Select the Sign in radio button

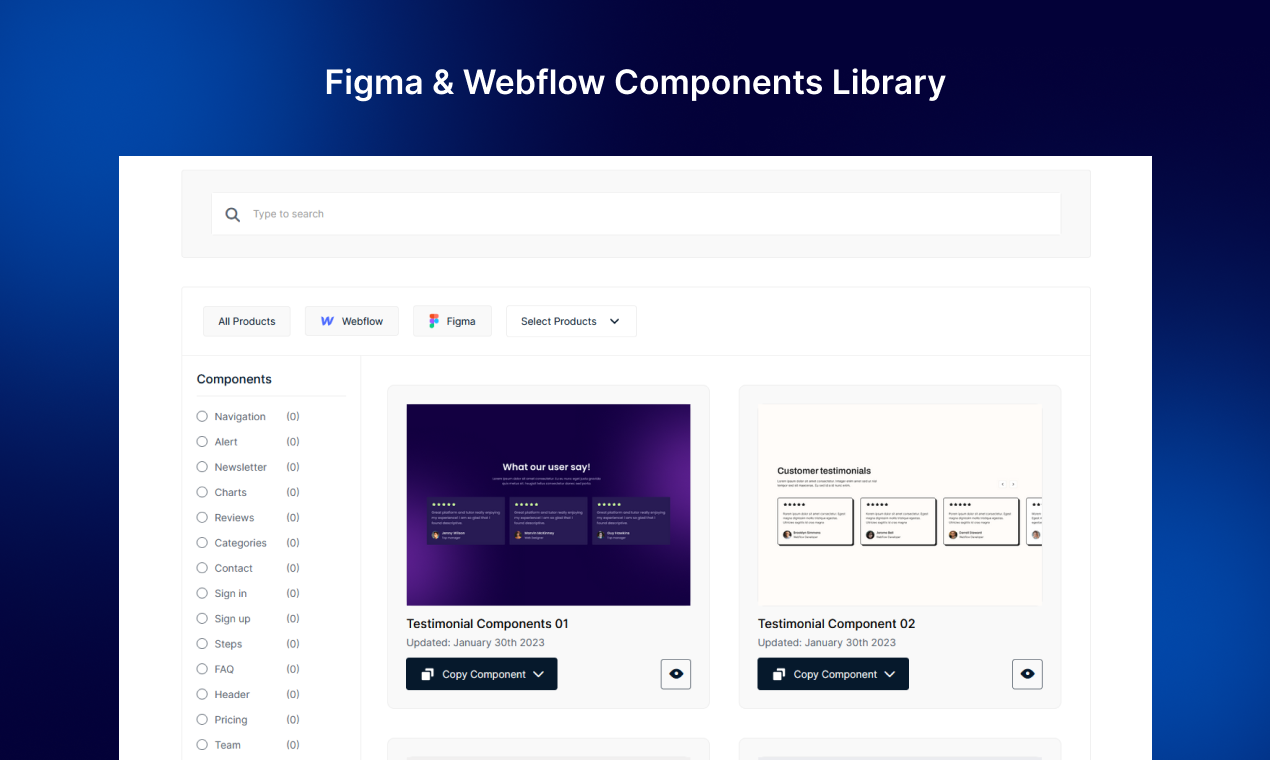click(x=202, y=593)
